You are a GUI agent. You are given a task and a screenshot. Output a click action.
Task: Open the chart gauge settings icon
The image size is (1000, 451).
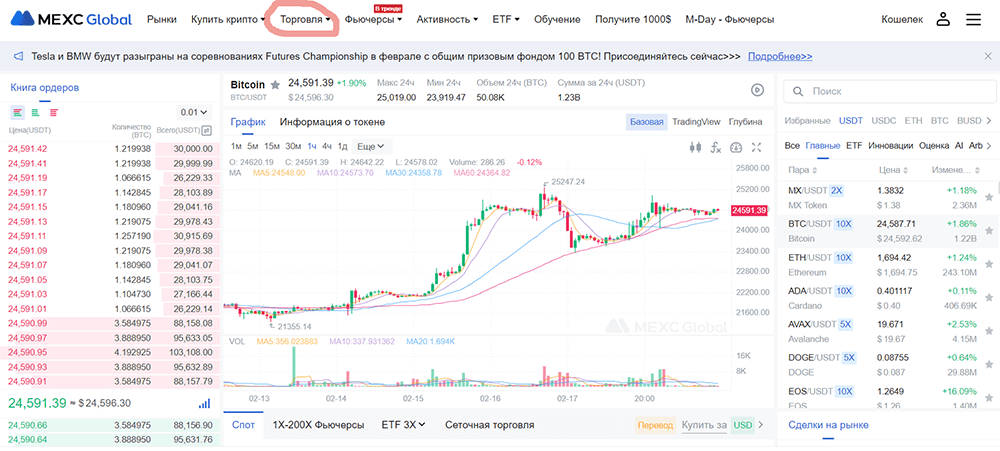(736, 147)
